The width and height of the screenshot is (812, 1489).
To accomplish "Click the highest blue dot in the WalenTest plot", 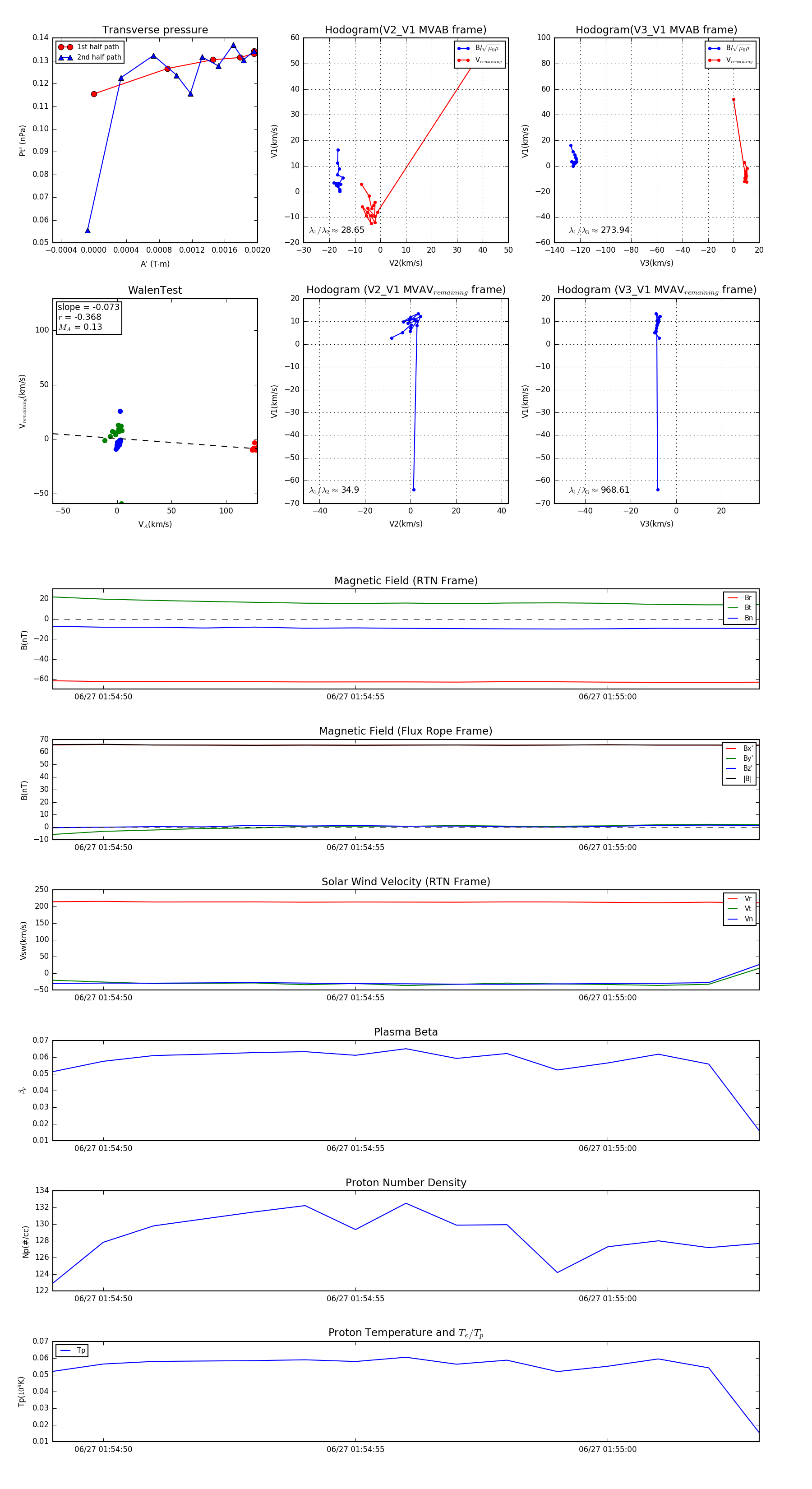I will tap(120, 412).
